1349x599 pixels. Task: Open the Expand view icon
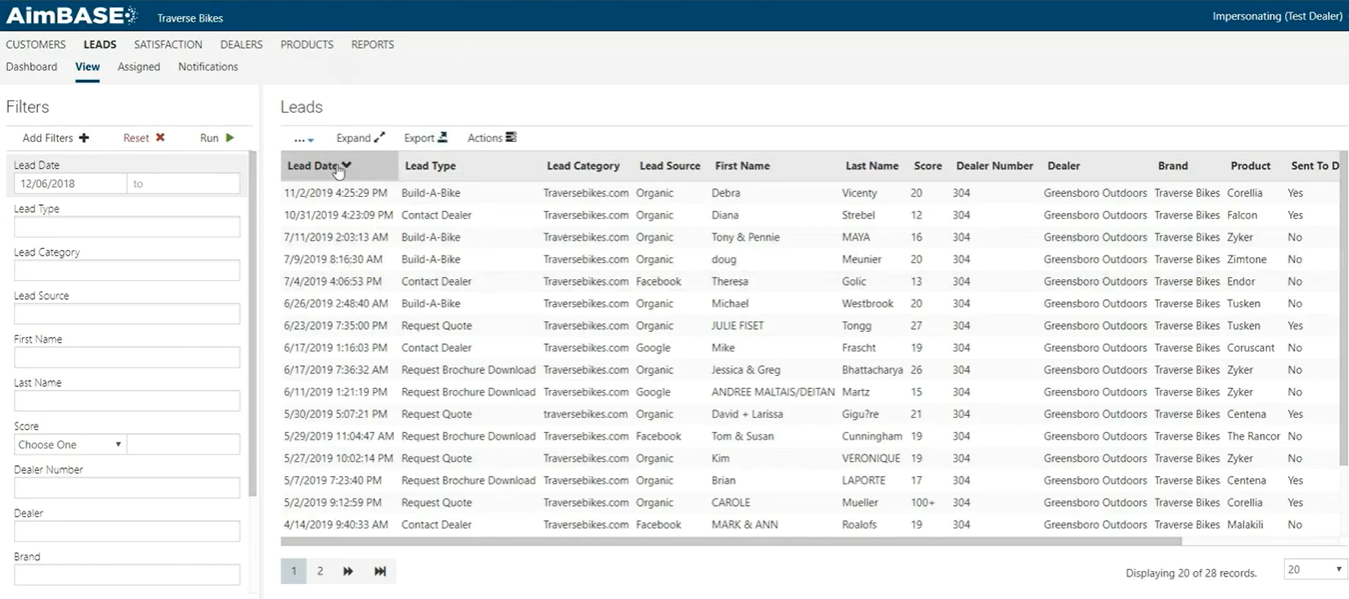point(358,137)
